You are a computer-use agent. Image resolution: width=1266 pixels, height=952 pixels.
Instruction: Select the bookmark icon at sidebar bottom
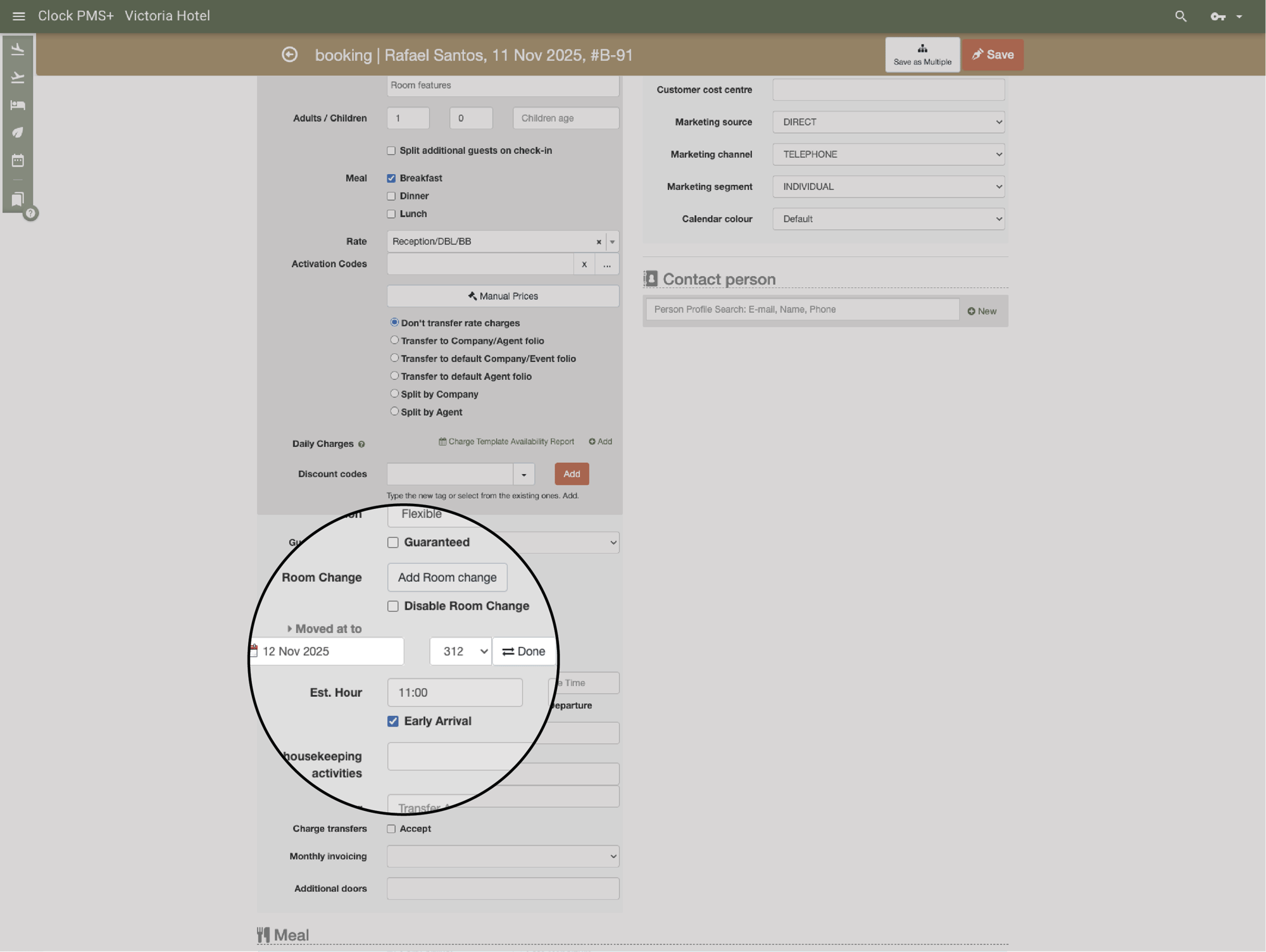click(17, 199)
